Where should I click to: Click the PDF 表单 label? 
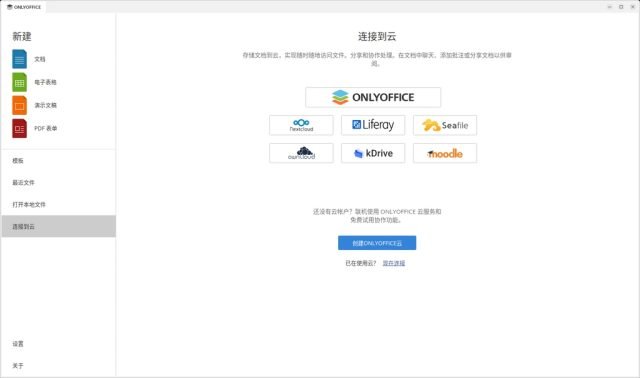pos(46,129)
